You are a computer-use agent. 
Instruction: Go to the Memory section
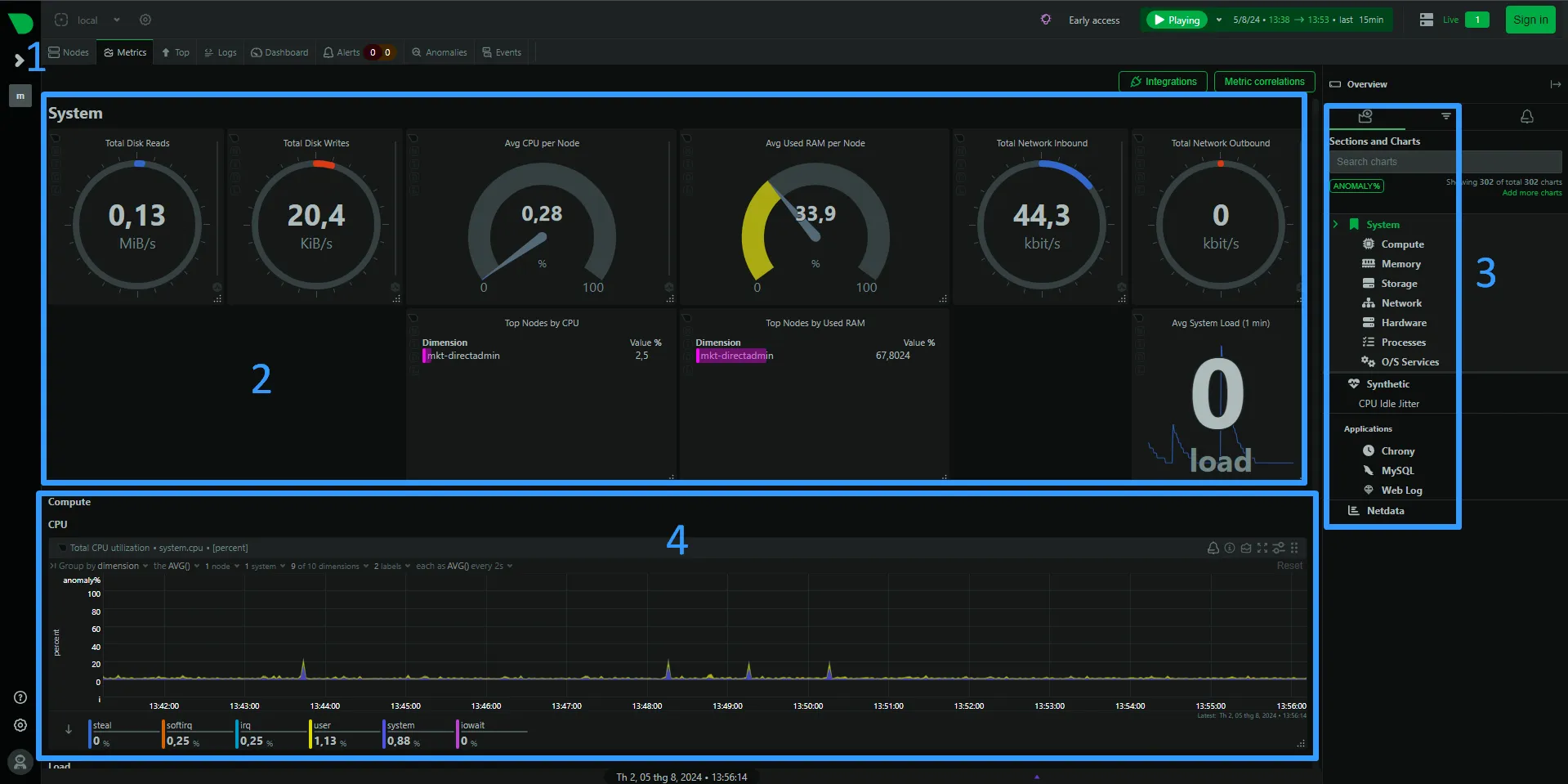click(x=1400, y=264)
